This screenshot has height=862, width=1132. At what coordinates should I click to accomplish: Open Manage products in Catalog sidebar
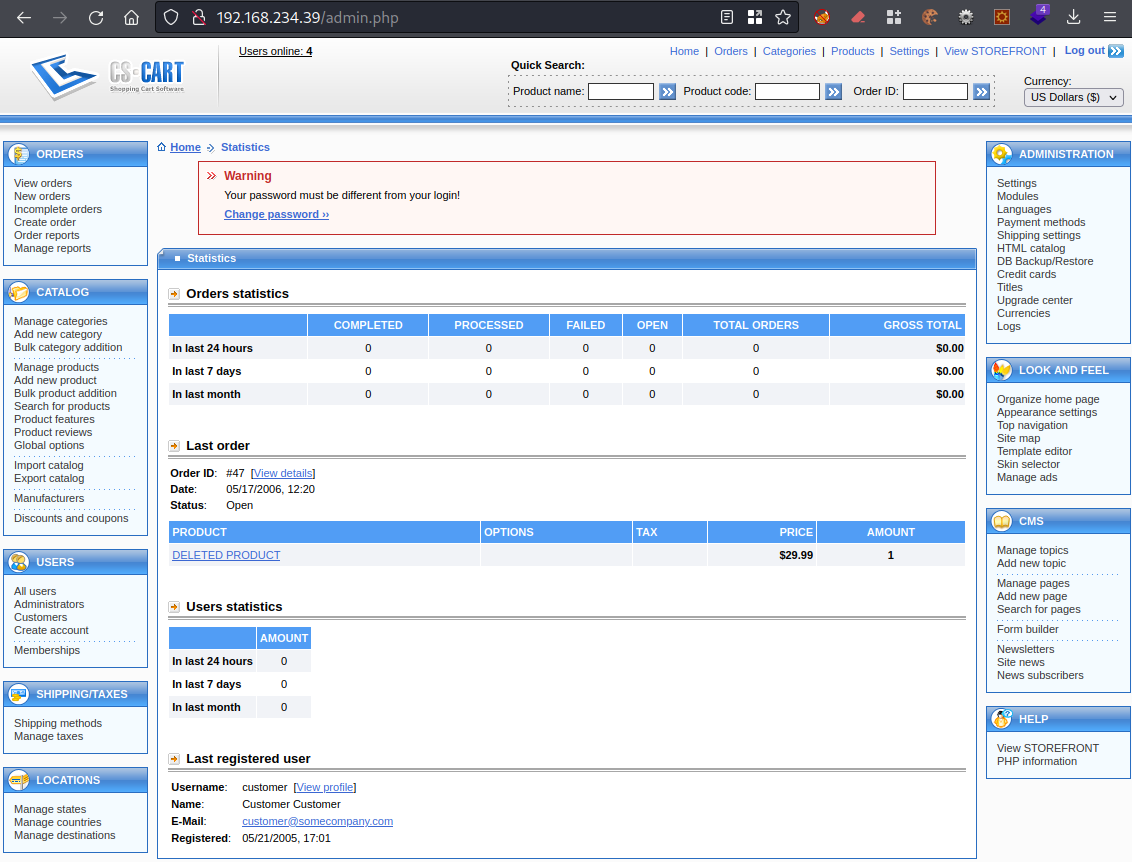tap(56, 367)
